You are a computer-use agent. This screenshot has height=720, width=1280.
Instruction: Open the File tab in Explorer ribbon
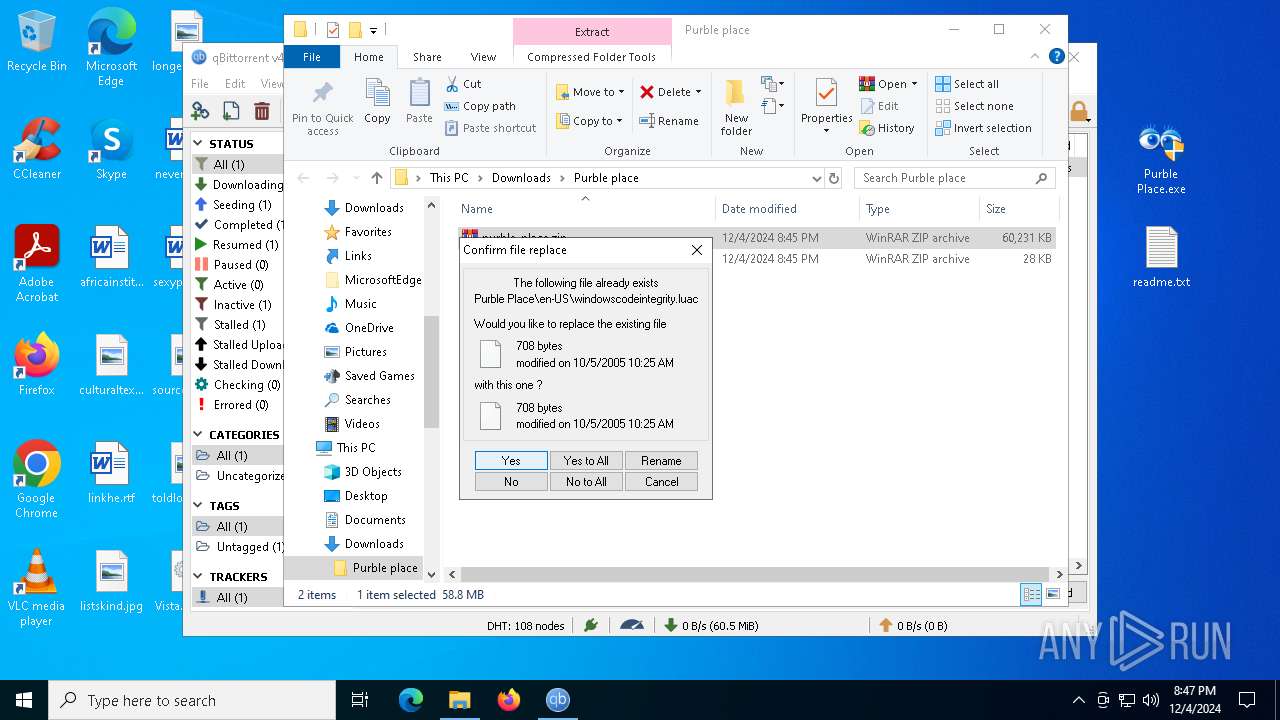312,57
